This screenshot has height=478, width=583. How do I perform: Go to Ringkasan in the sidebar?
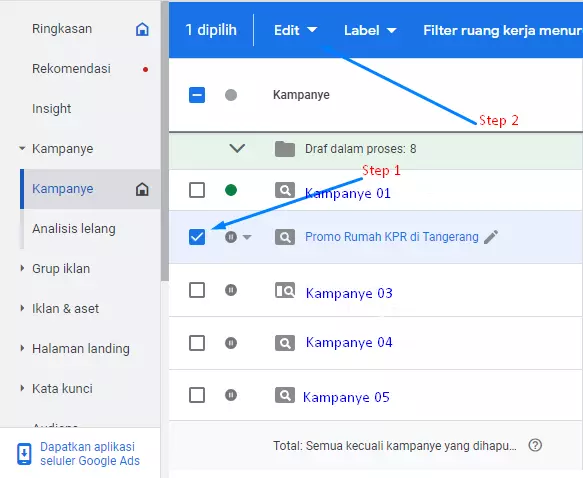62,29
